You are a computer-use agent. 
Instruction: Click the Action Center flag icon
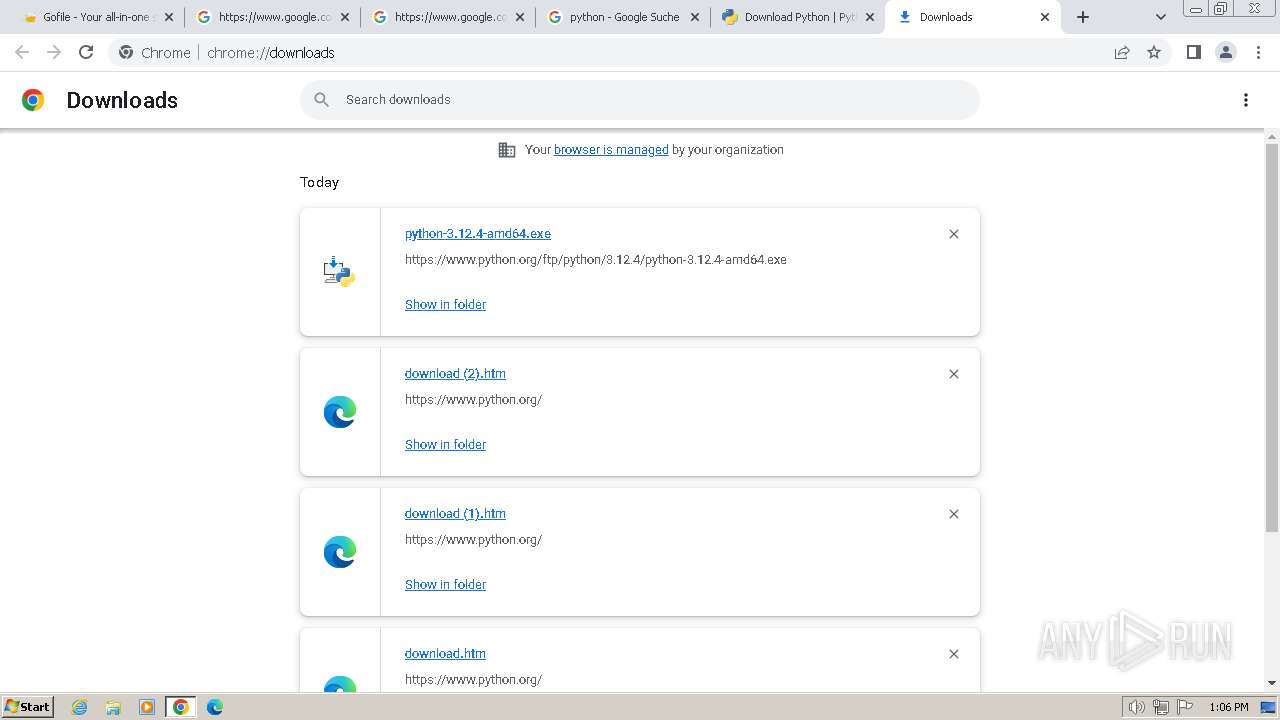click(x=1185, y=707)
